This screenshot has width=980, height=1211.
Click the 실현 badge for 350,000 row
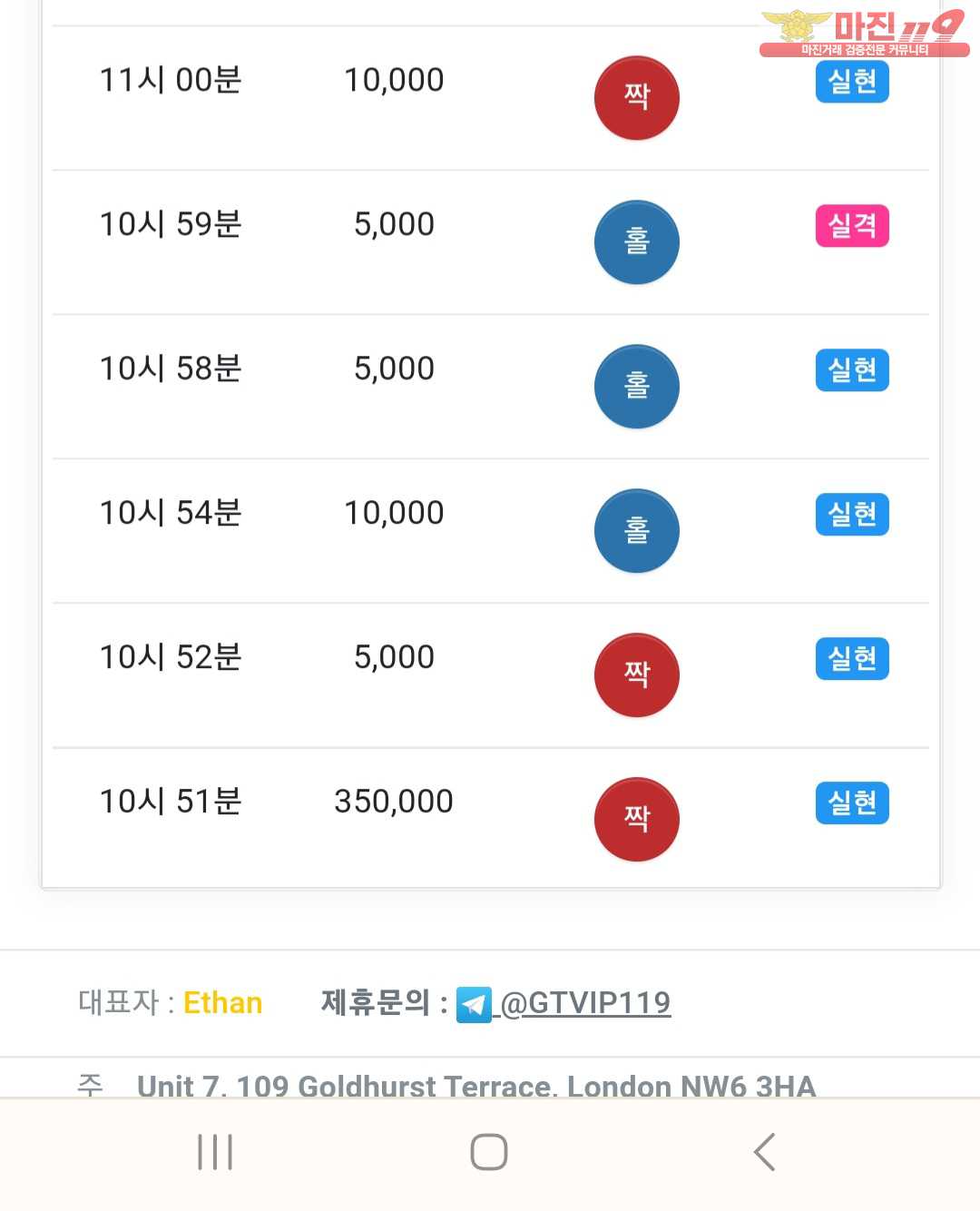(x=852, y=803)
